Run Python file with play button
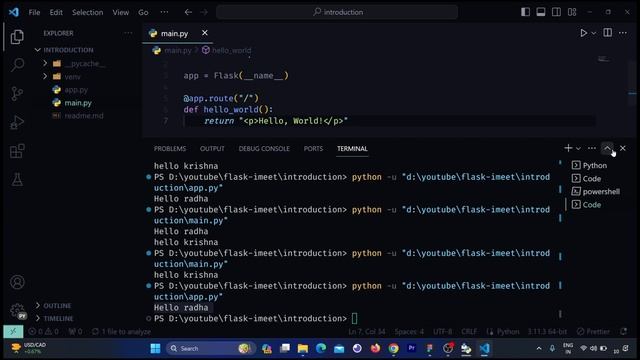The image size is (640, 360). point(584,33)
